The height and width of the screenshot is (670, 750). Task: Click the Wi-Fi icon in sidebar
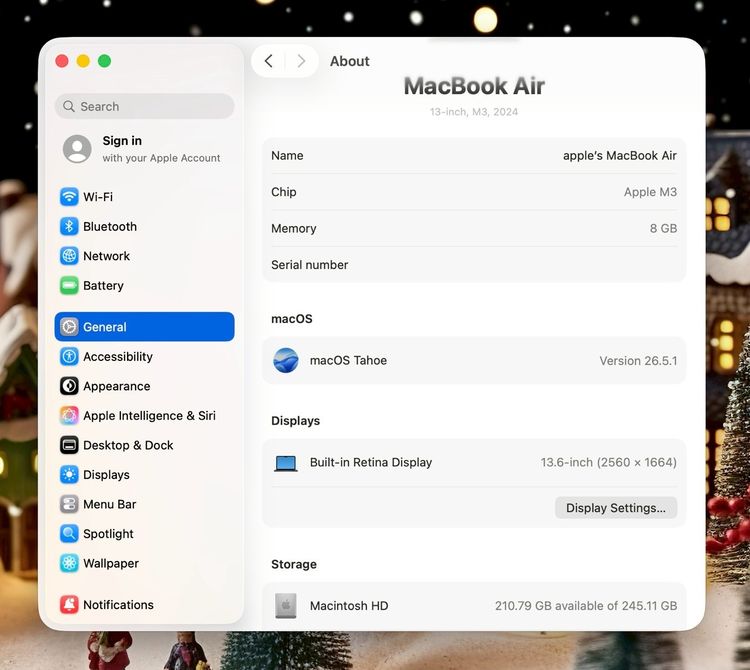click(x=69, y=197)
